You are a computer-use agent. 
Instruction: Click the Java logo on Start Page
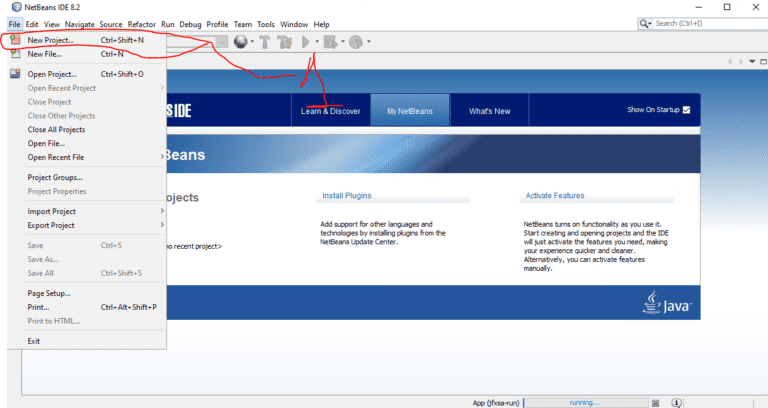[668, 303]
